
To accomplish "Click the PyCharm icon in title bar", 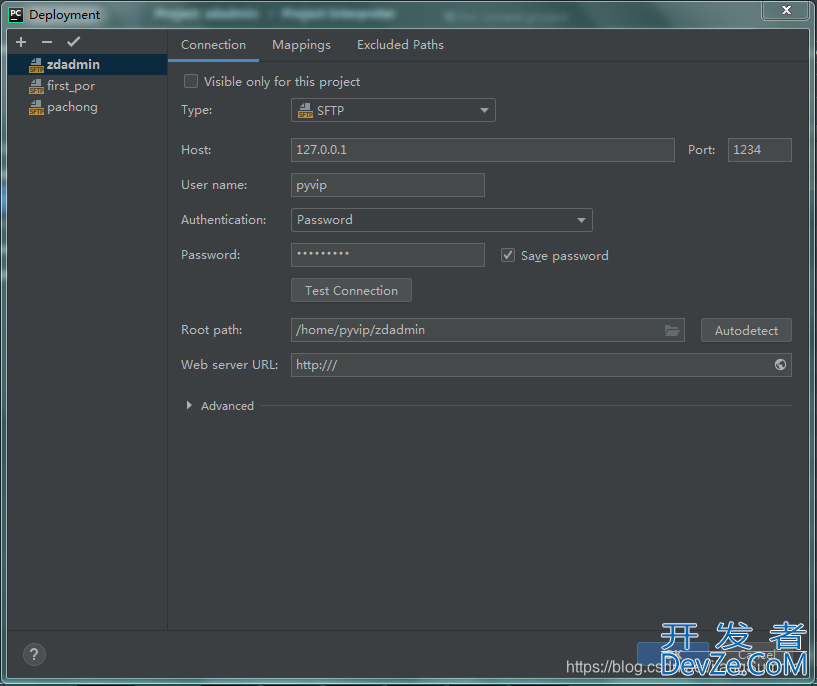I will (16, 15).
